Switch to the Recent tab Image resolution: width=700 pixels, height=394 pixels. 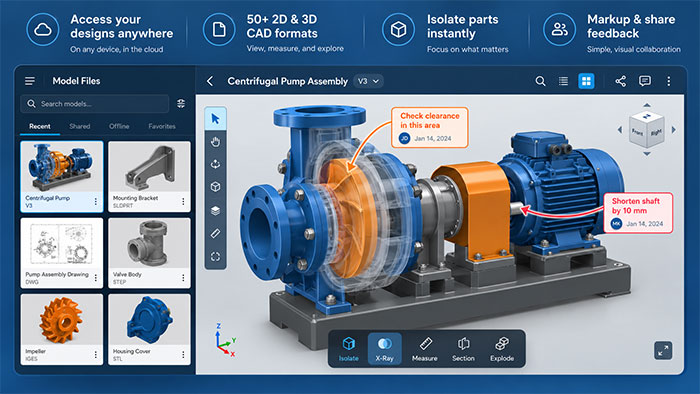coord(40,126)
